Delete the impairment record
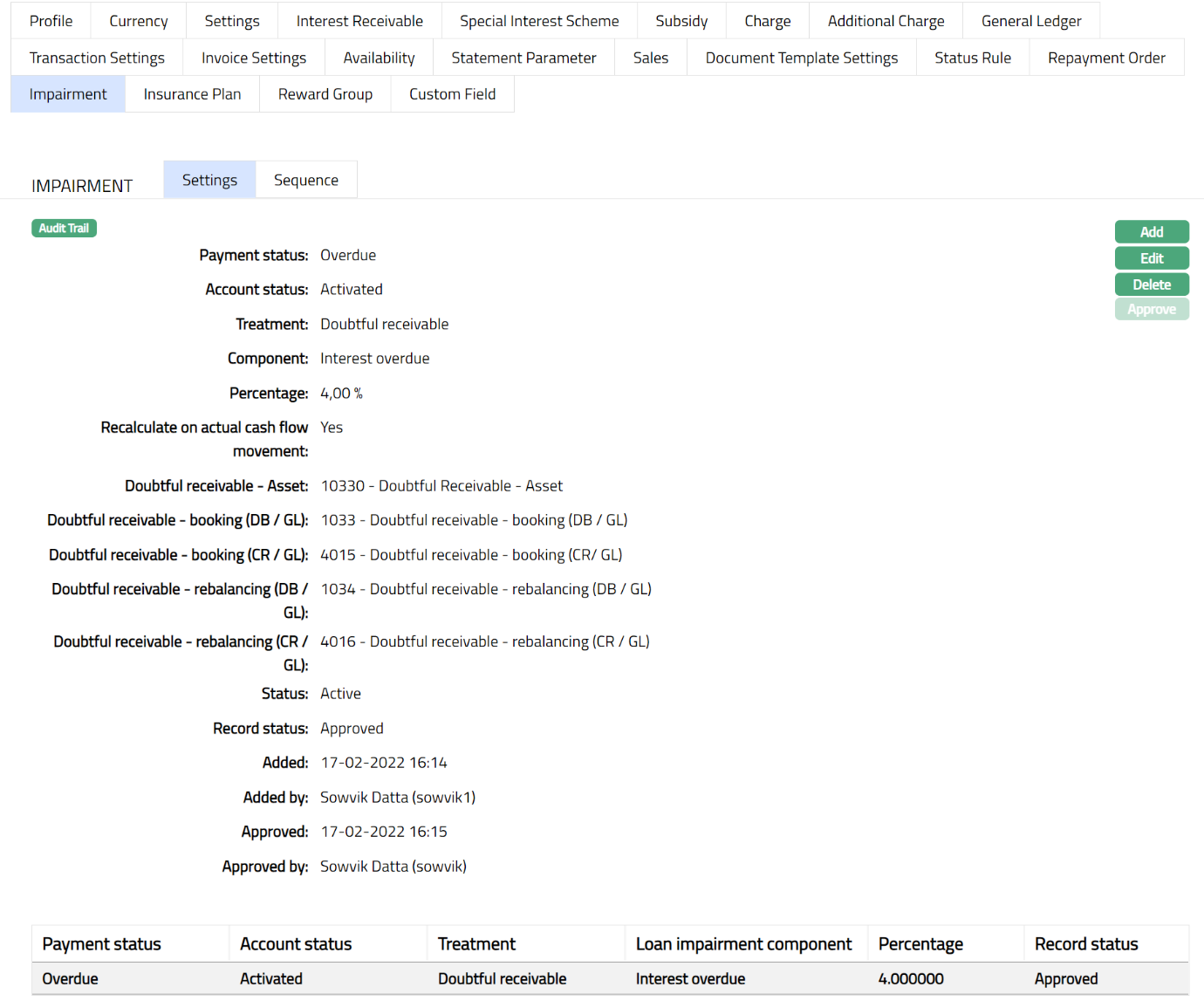The height and width of the screenshot is (1001, 1204). [x=1151, y=285]
